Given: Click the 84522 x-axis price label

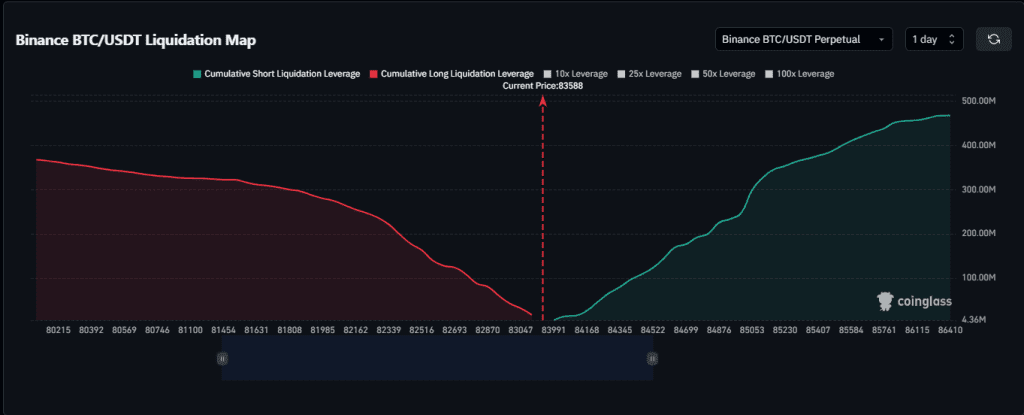Looking at the screenshot, I should [x=652, y=330].
